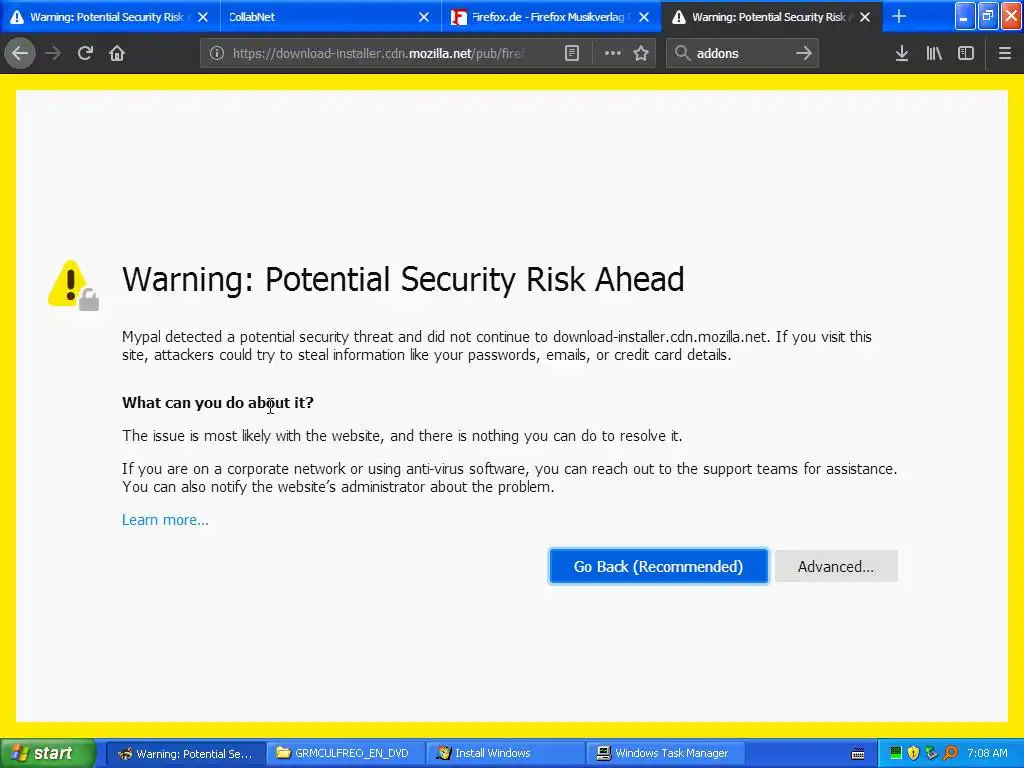Open a new tab with plus

(x=899, y=16)
